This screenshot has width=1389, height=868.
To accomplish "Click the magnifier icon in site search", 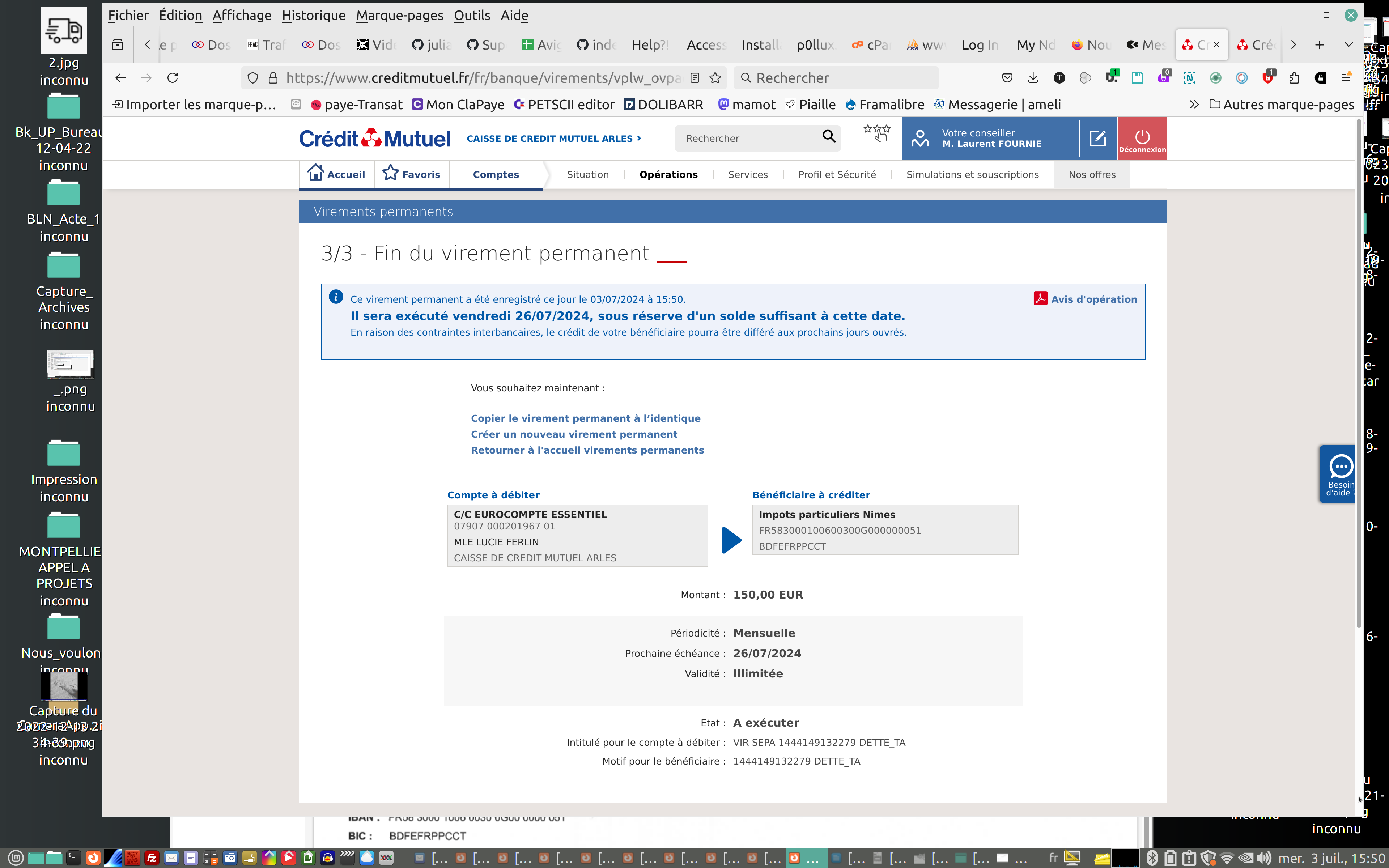I will (829, 137).
